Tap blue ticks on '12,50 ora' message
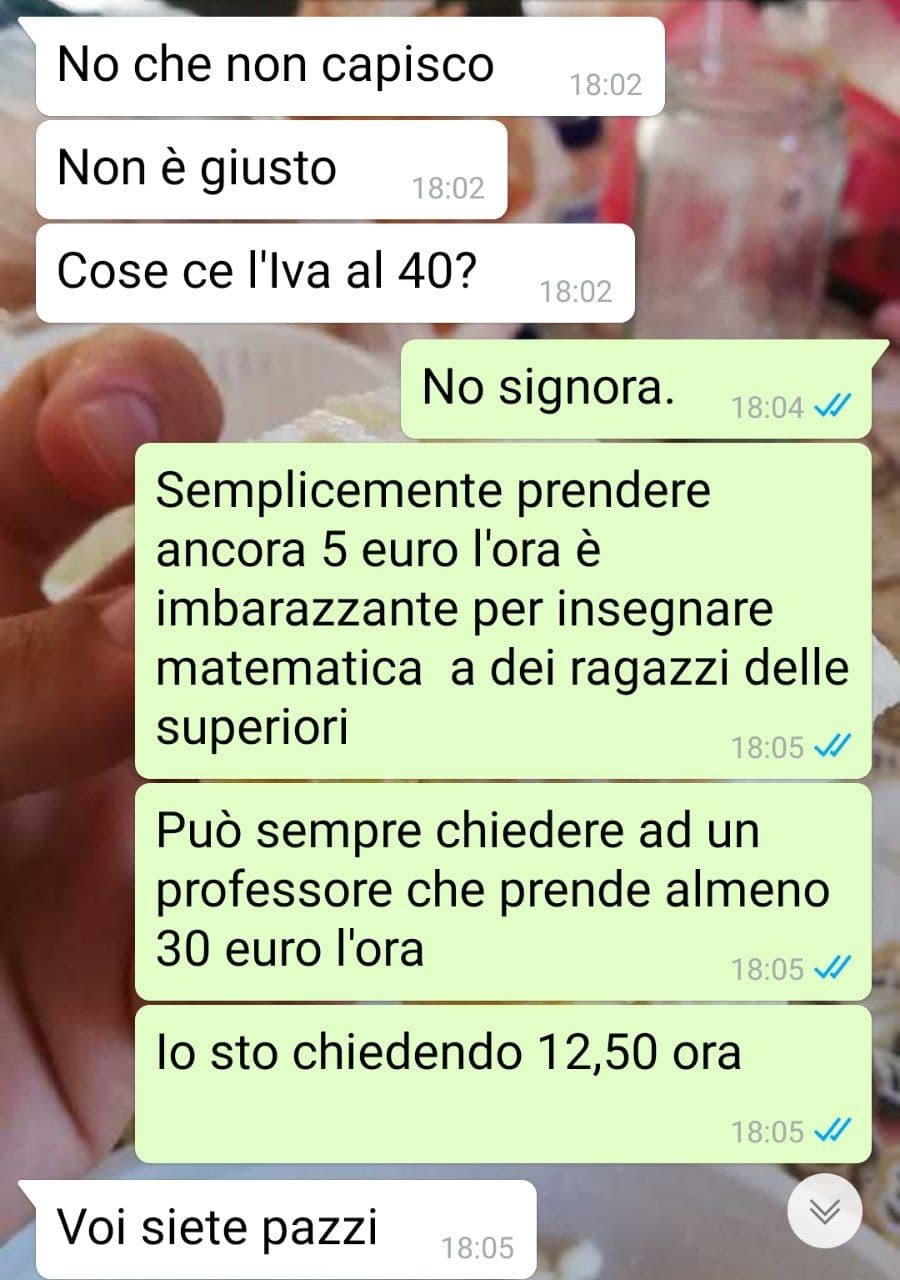900x1280 pixels. [x=832, y=1130]
